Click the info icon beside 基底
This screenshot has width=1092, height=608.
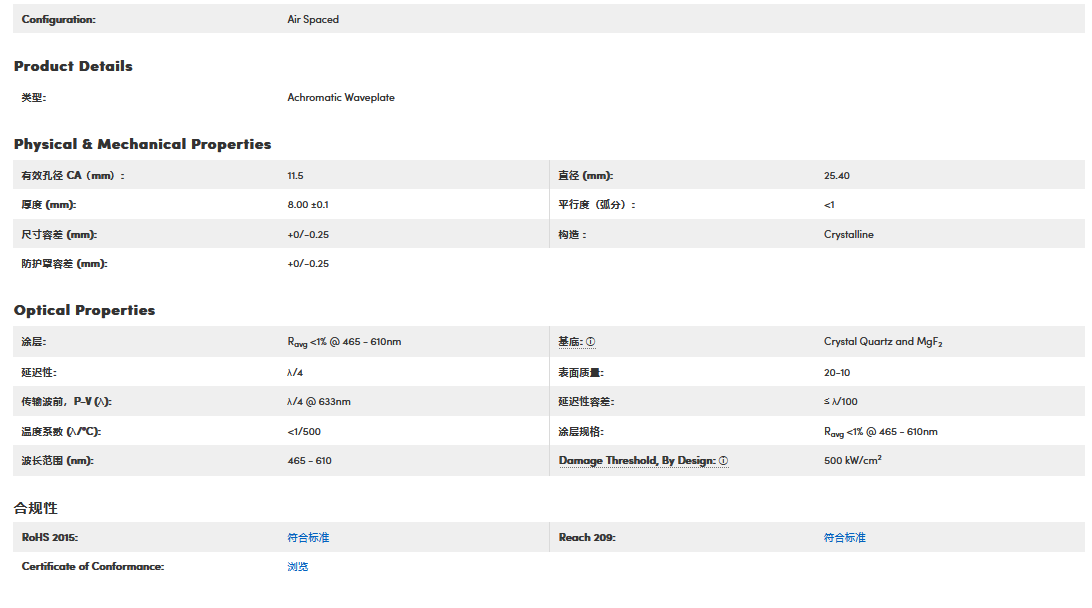point(591,342)
